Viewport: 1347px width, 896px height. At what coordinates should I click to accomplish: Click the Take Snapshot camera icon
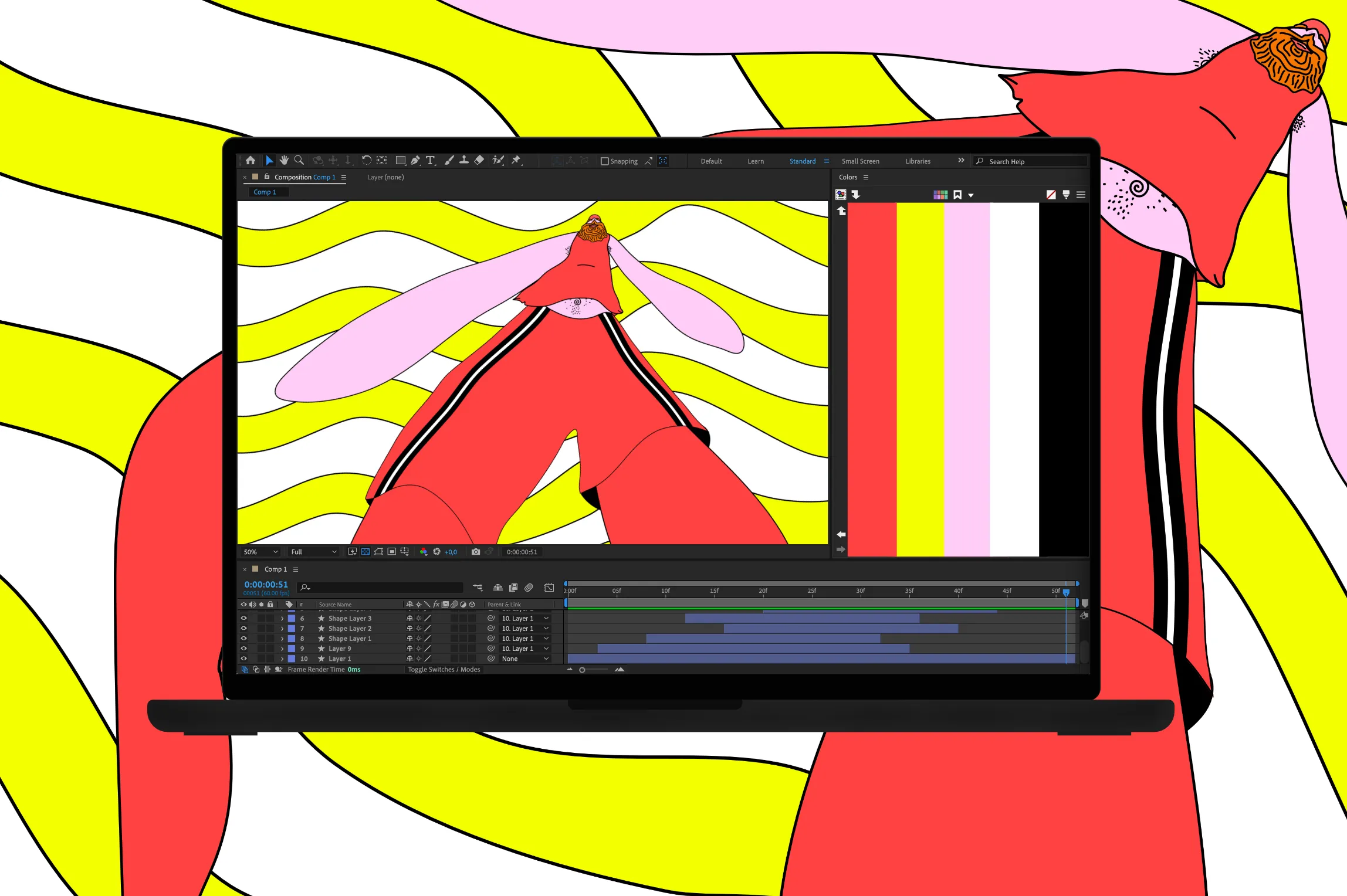click(476, 552)
